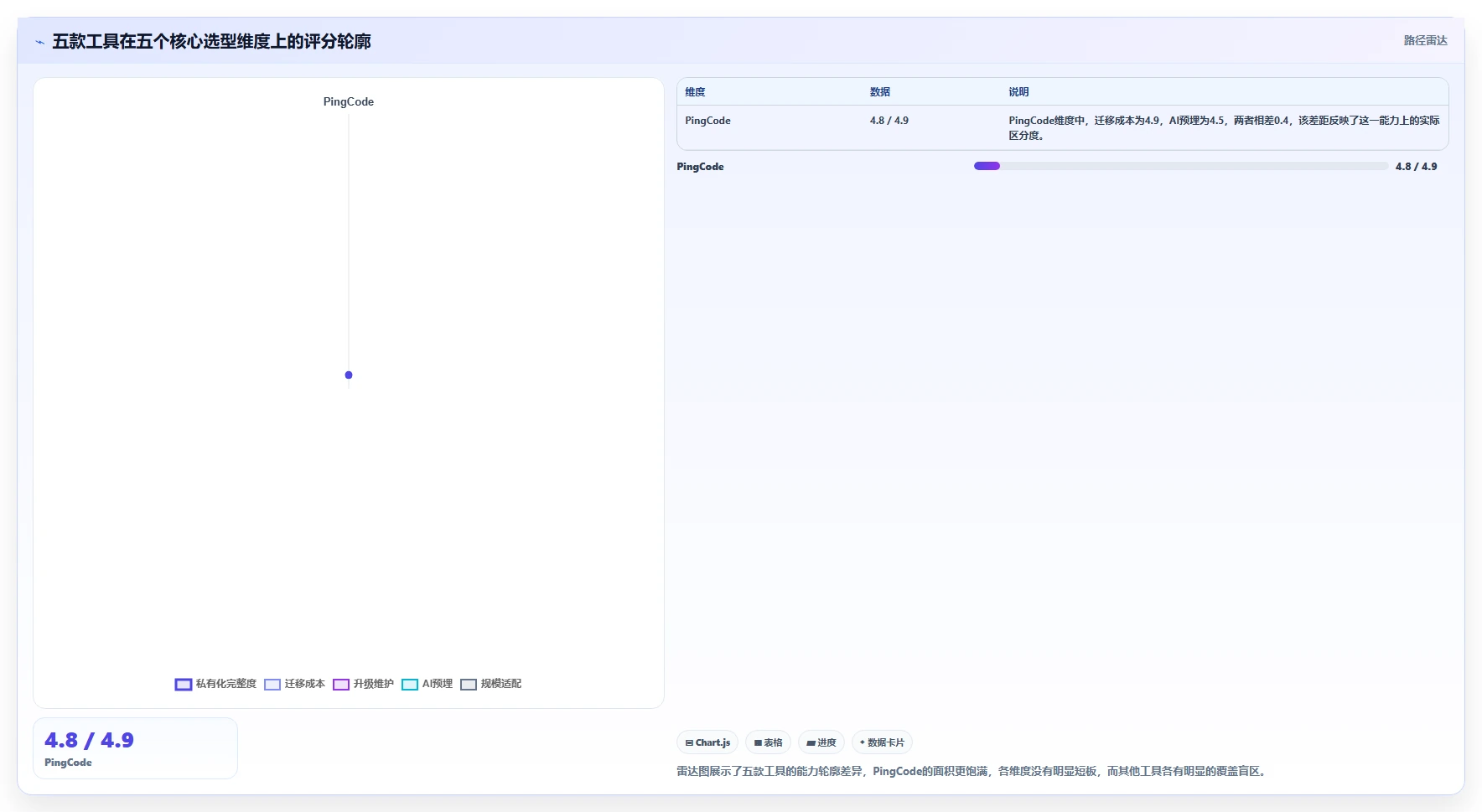Toggle the 私有化完整度 legend item
This screenshot has width=1482, height=812.
tap(215, 684)
